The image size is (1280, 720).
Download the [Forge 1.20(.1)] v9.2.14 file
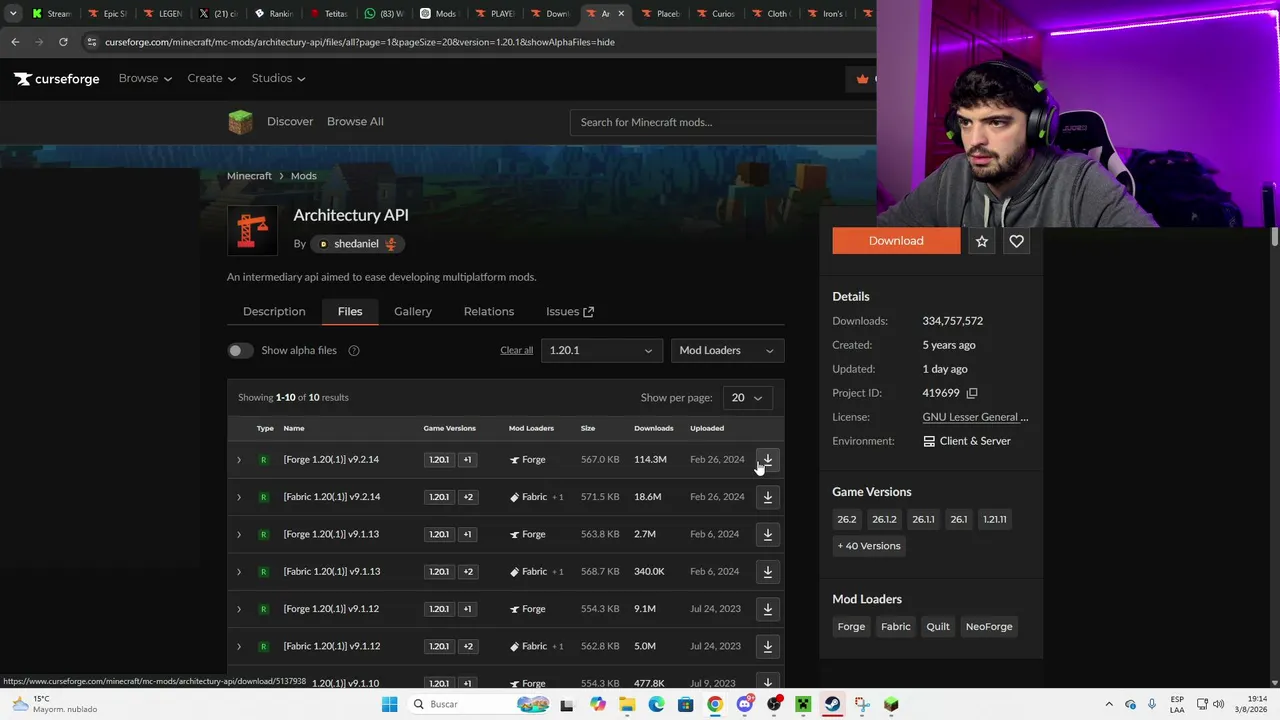(x=767, y=460)
